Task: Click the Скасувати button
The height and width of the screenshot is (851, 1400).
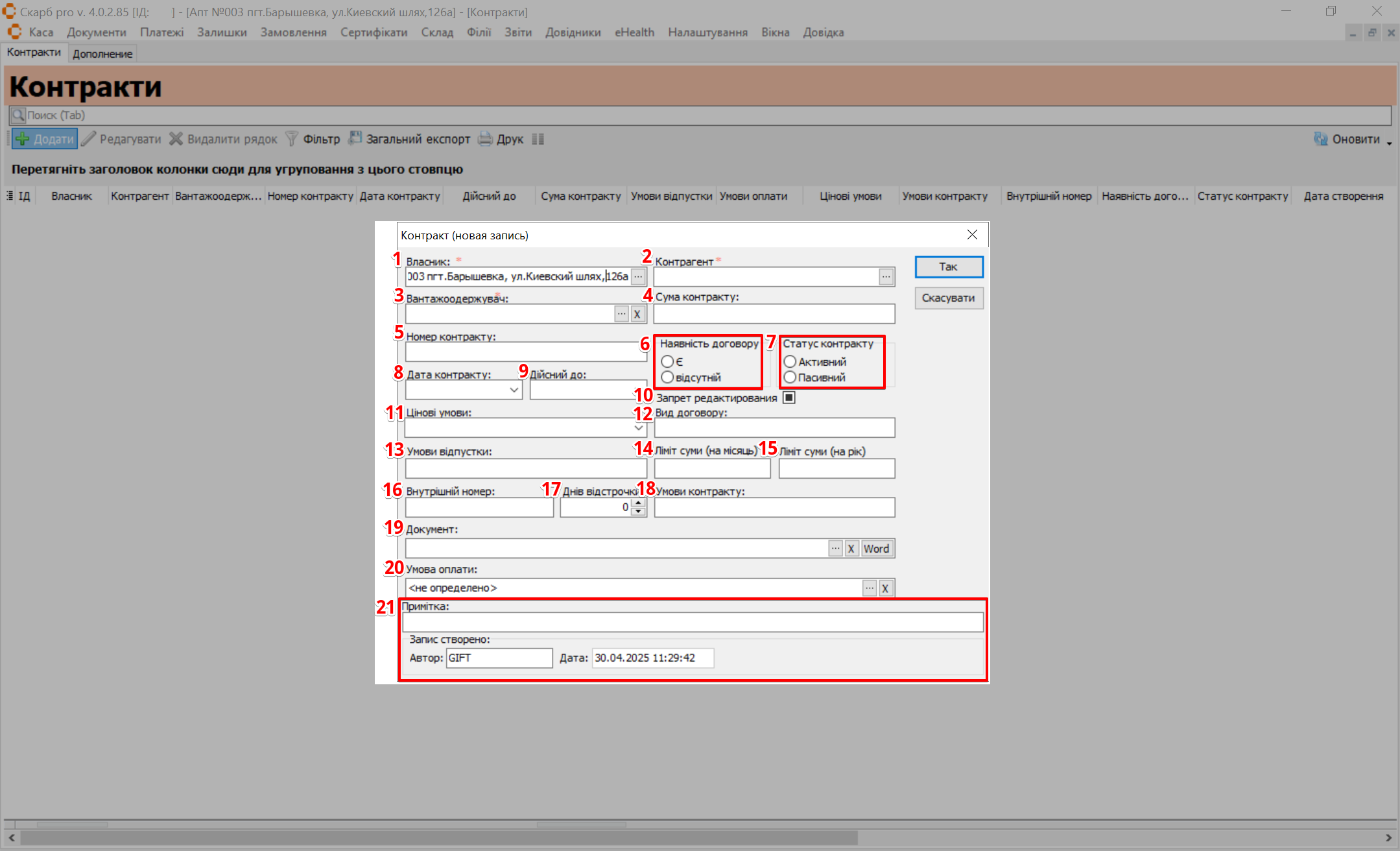Action: (x=948, y=298)
